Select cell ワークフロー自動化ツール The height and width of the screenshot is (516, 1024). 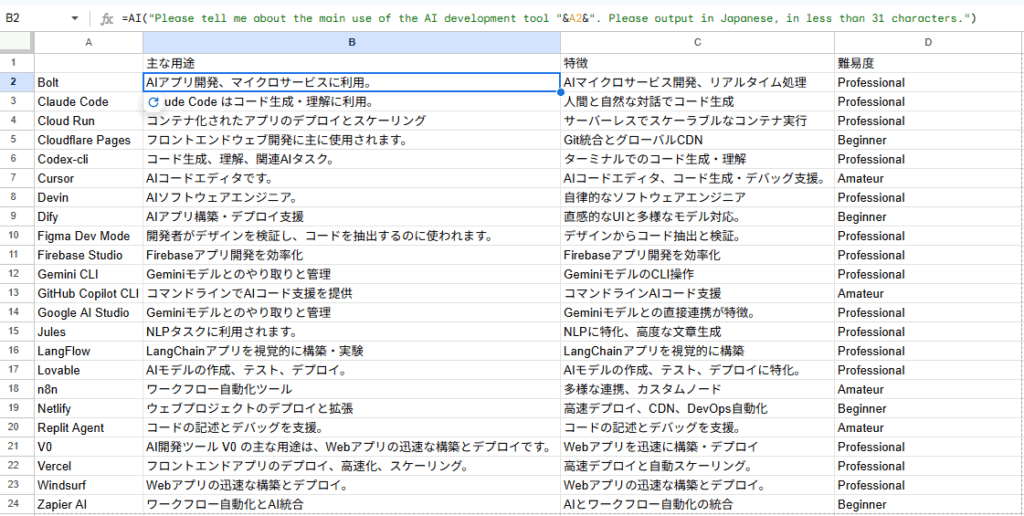(x=351, y=389)
